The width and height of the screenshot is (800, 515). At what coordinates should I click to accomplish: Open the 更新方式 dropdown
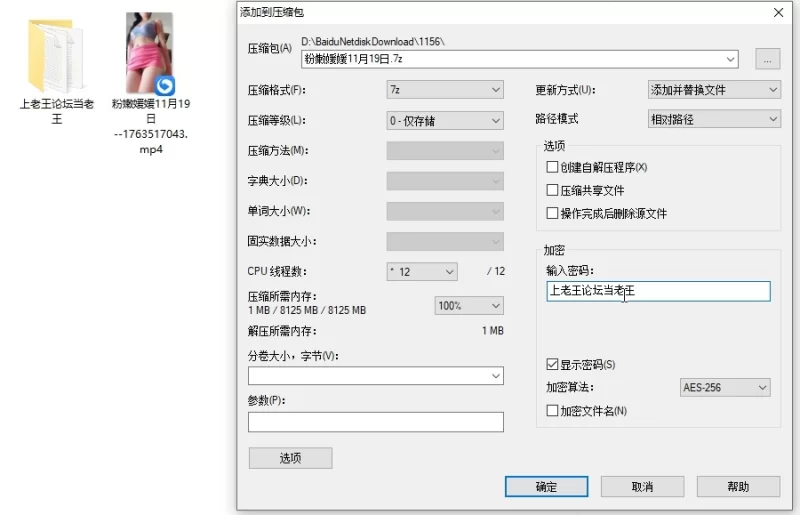coord(713,90)
